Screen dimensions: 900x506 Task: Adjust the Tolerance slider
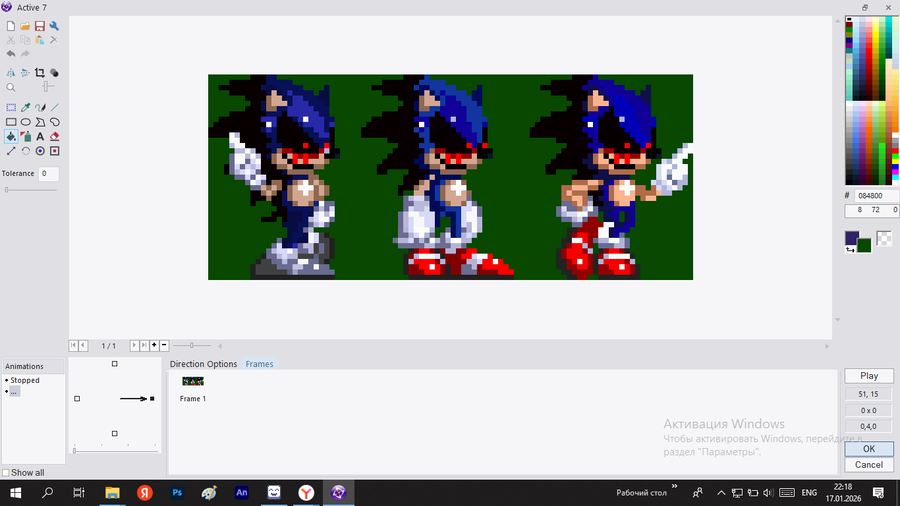point(31,190)
